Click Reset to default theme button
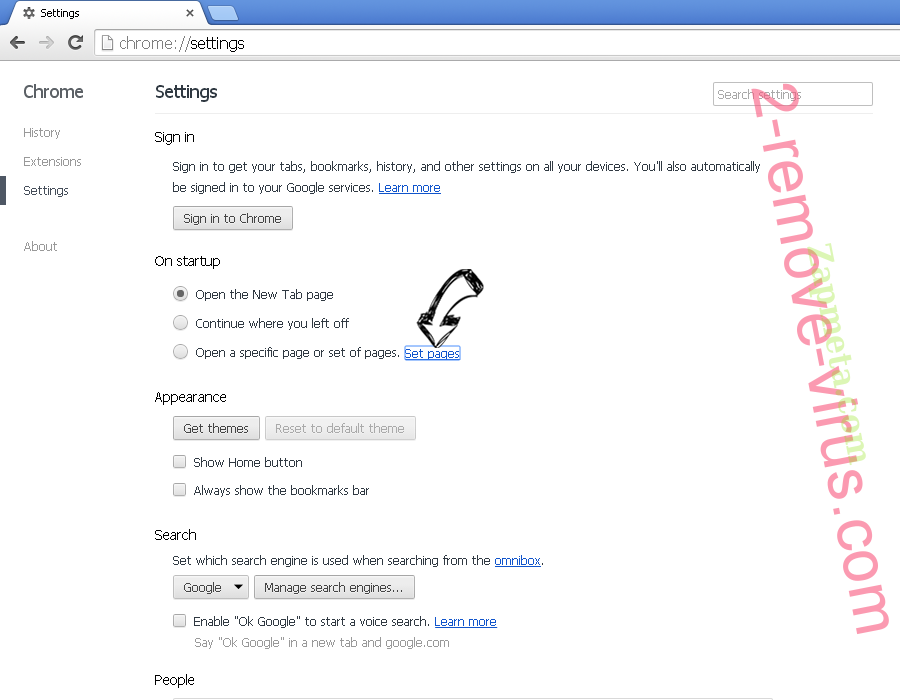Image resolution: width=900 pixels, height=700 pixels. point(340,428)
